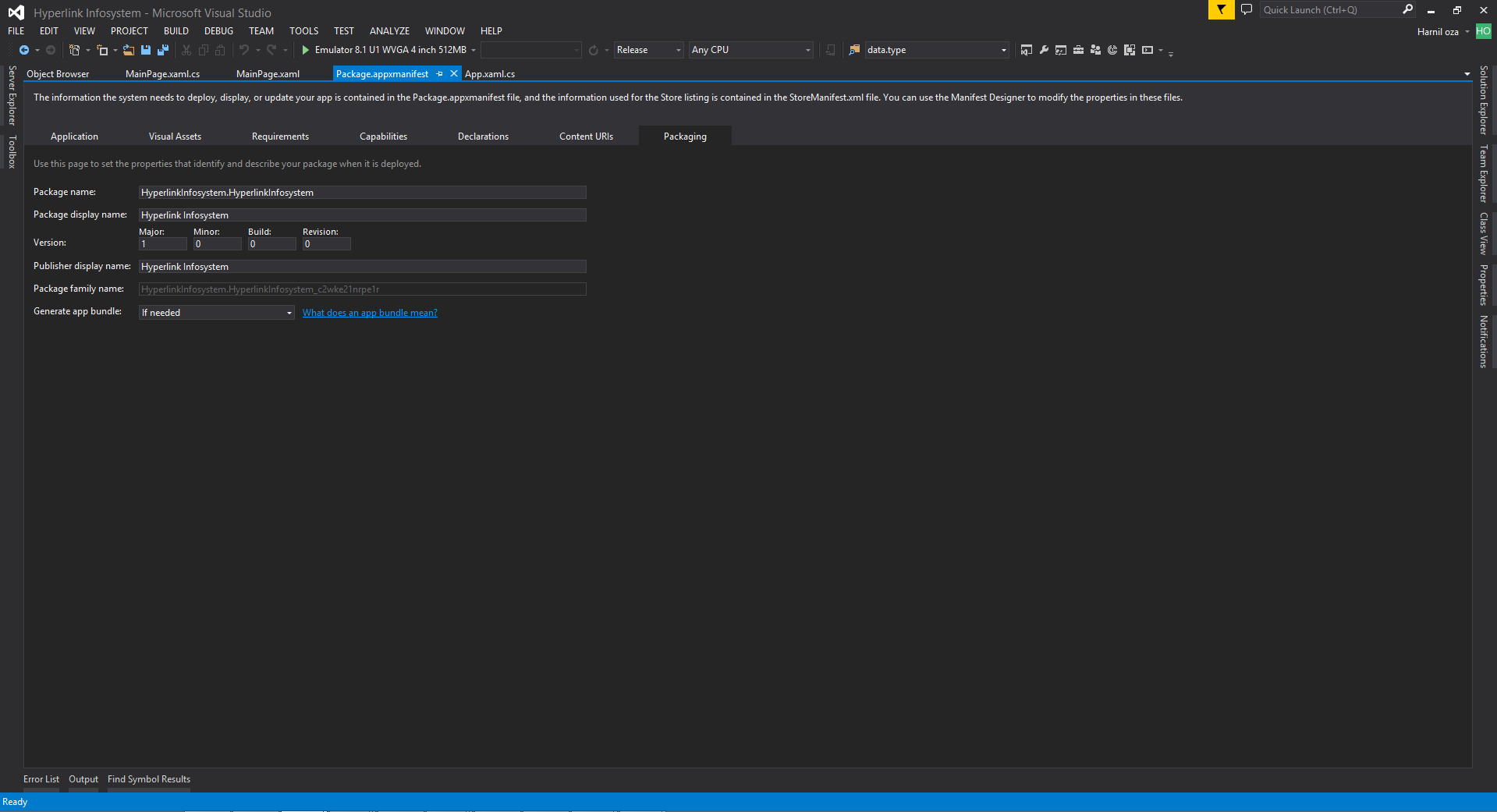
Task: Click the Find in Files icon
Action: [x=854, y=50]
